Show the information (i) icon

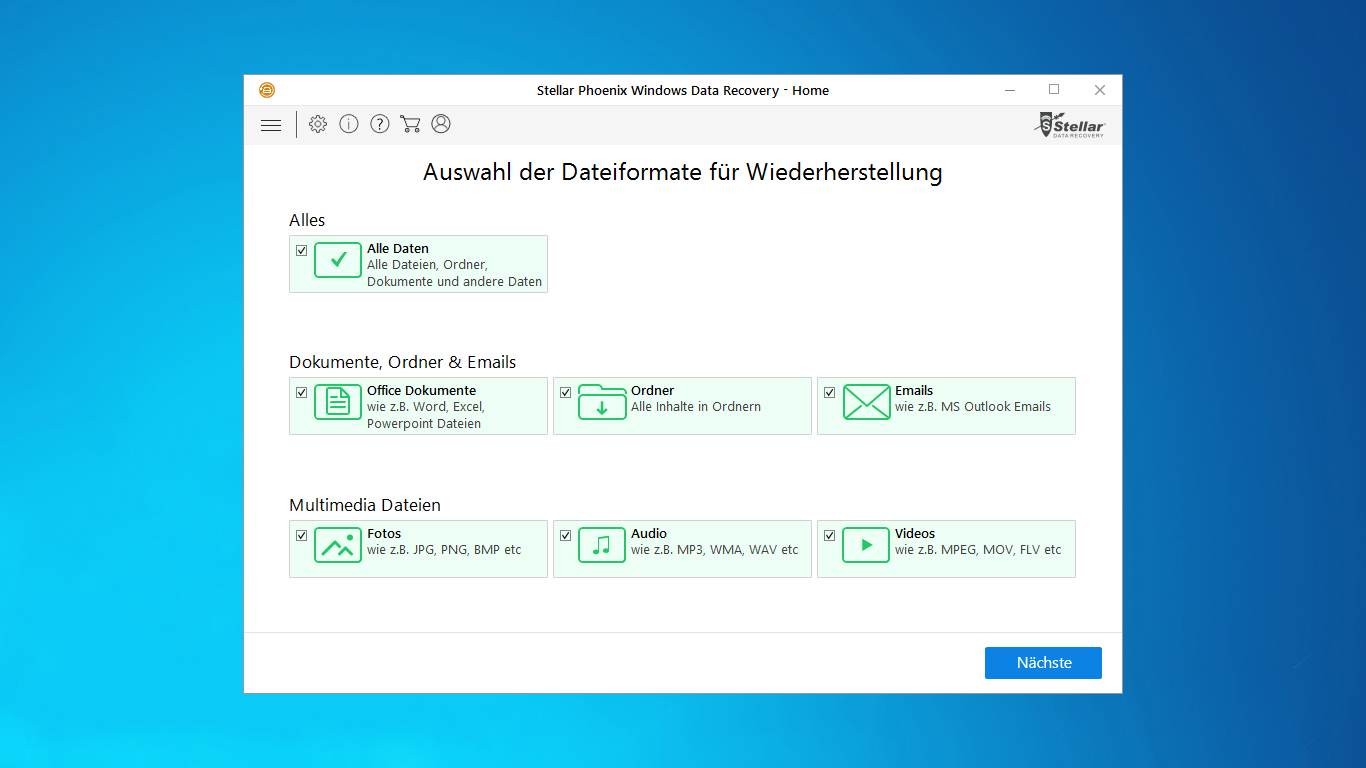(x=349, y=124)
